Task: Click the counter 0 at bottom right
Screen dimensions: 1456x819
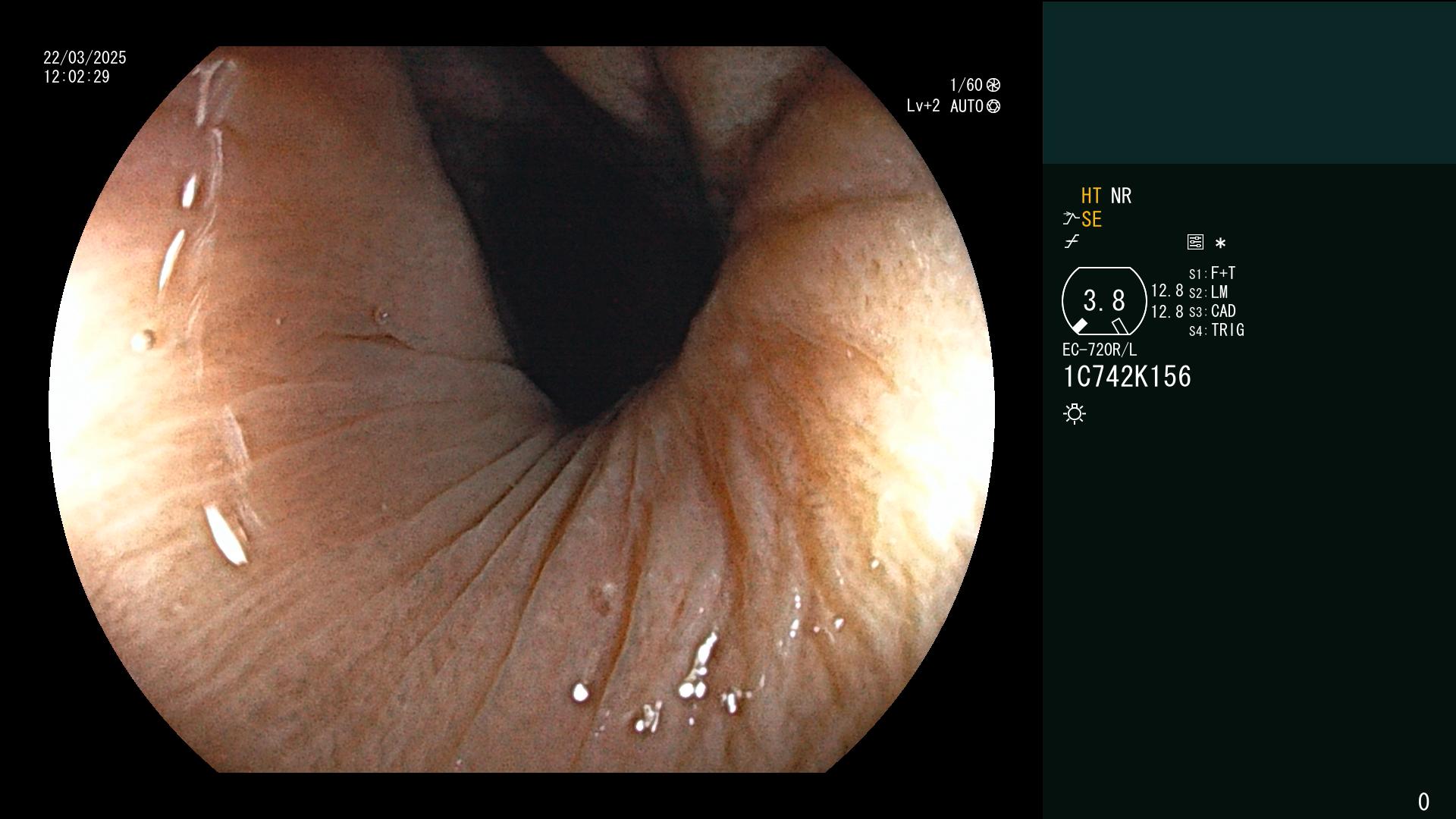Action: coord(1423,802)
